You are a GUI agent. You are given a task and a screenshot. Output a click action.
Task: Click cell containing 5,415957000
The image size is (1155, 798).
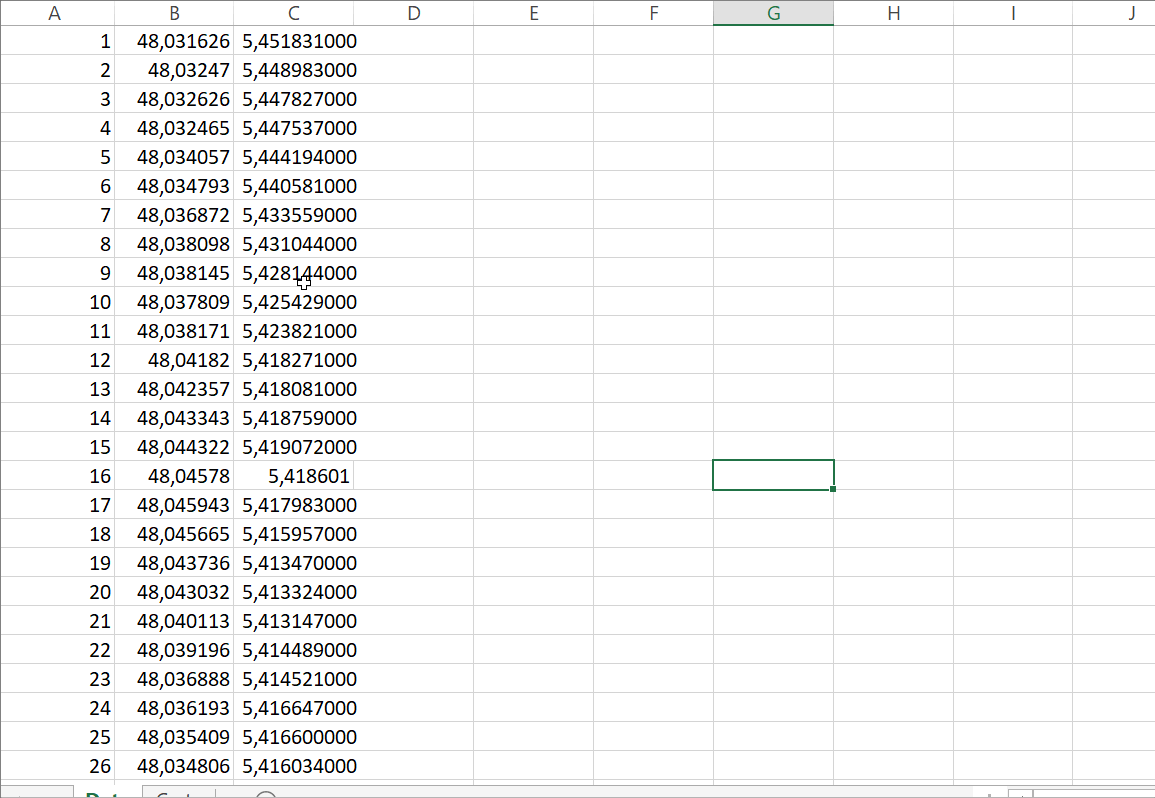294,533
